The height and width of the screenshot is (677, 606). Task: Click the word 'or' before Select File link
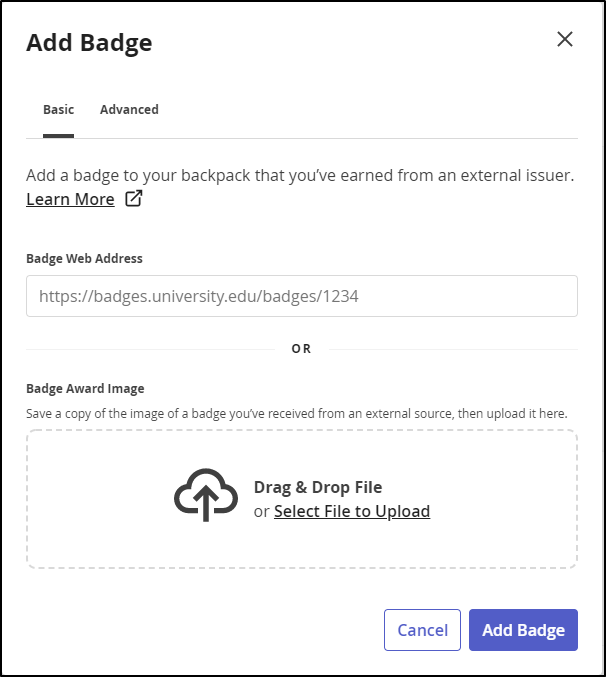tap(262, 512)
